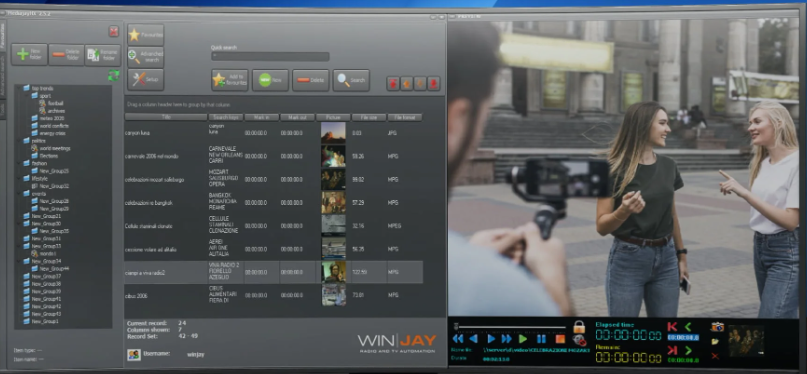
Task: Move record to top with first red arrow
Action: pyautogui.click(x=393, y=83)
